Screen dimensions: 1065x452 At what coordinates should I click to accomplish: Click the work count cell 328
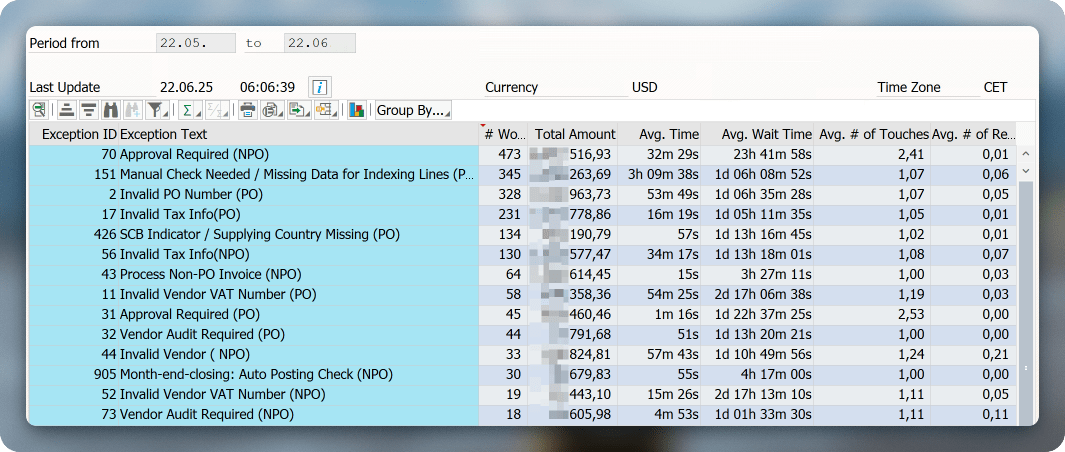(x=503, y=194)
